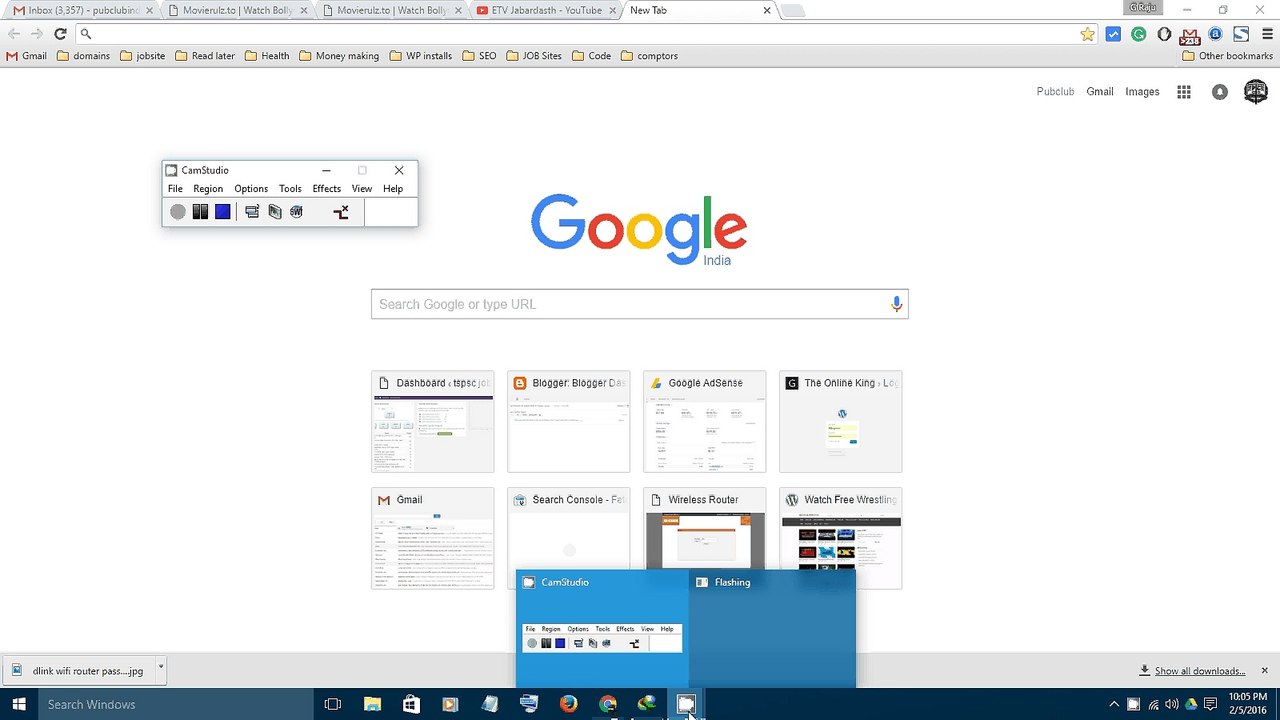This screenshot has height=720, width=1280.
Task: Open the WP installs bookmark folder
Action: click(x=421, y=56)
